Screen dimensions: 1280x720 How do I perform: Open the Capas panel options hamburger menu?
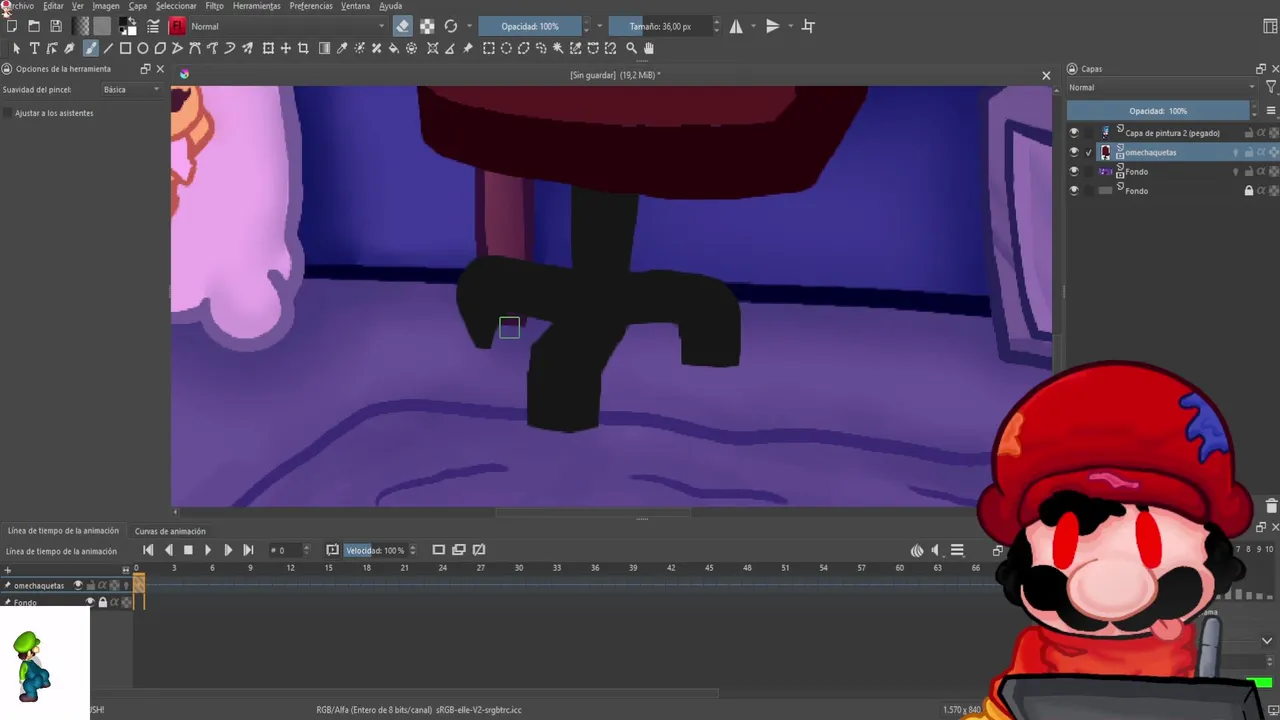point(1271,111)
